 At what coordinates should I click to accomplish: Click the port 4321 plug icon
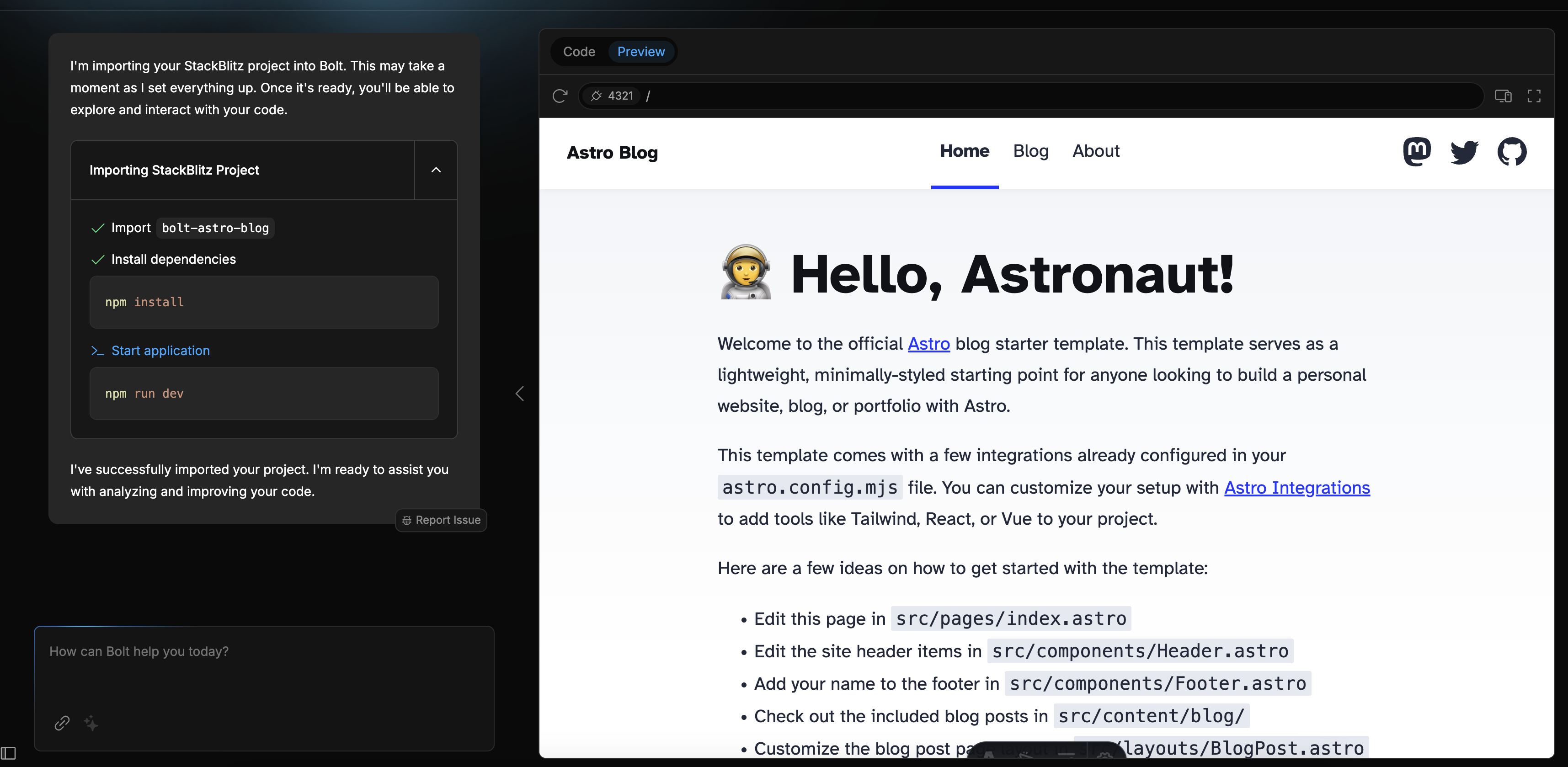pyautogui.click(x=597, y=96)
